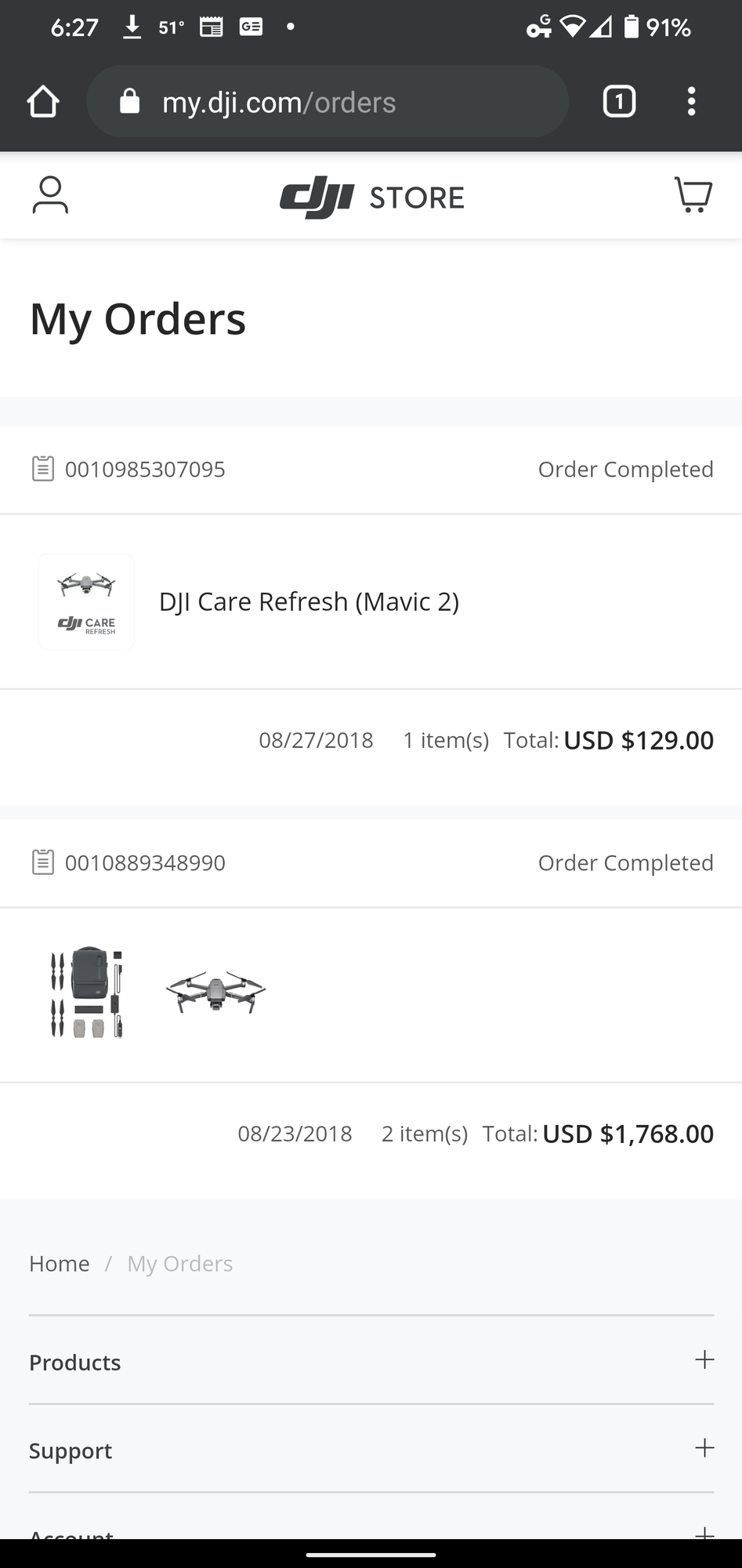The image size is (742, 1568).
Task: Expand the Account footer section
Action: point(704,1531)
